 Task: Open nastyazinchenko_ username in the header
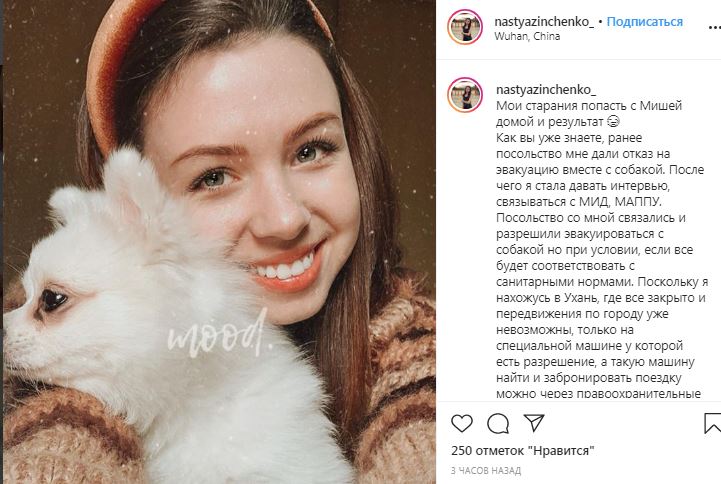544,22
